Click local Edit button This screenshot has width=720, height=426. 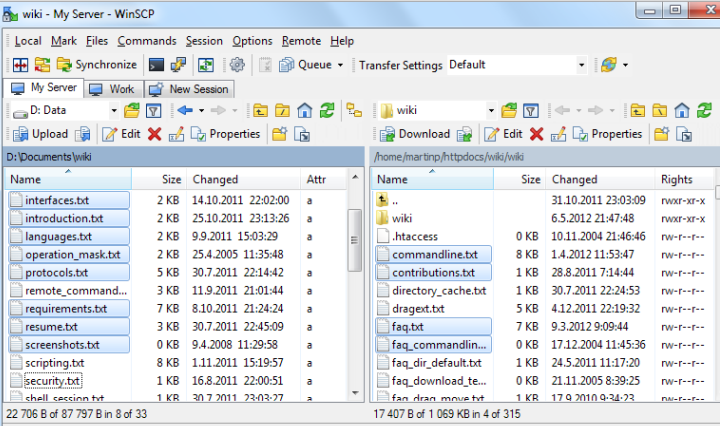coord(121,134)
